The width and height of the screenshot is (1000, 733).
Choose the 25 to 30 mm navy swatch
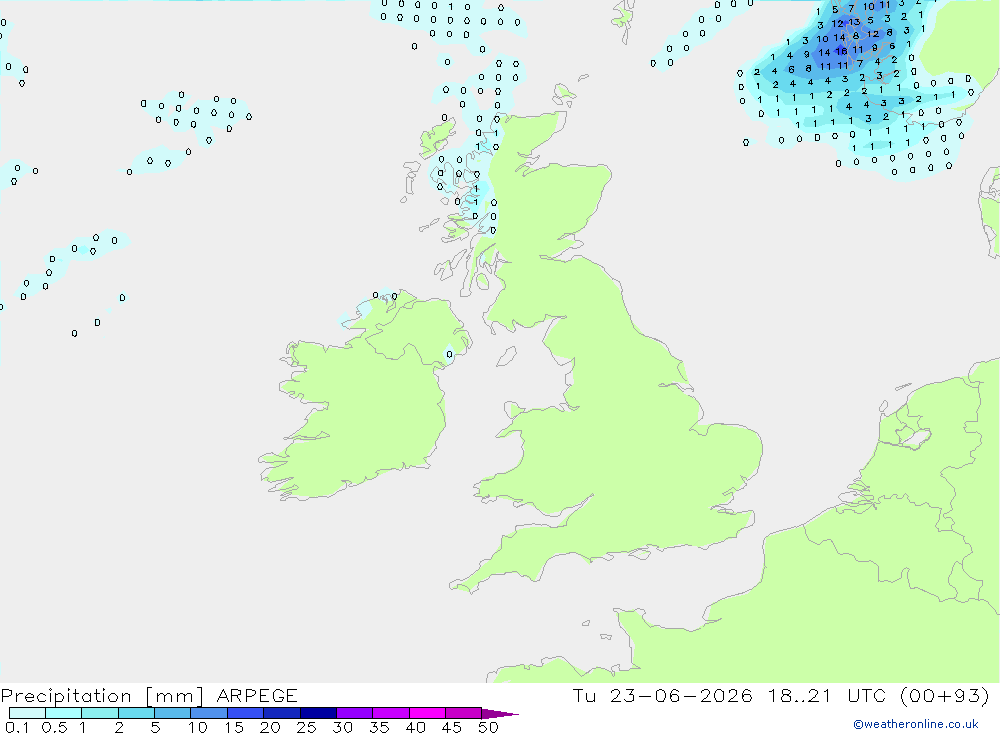pos(318,713)
